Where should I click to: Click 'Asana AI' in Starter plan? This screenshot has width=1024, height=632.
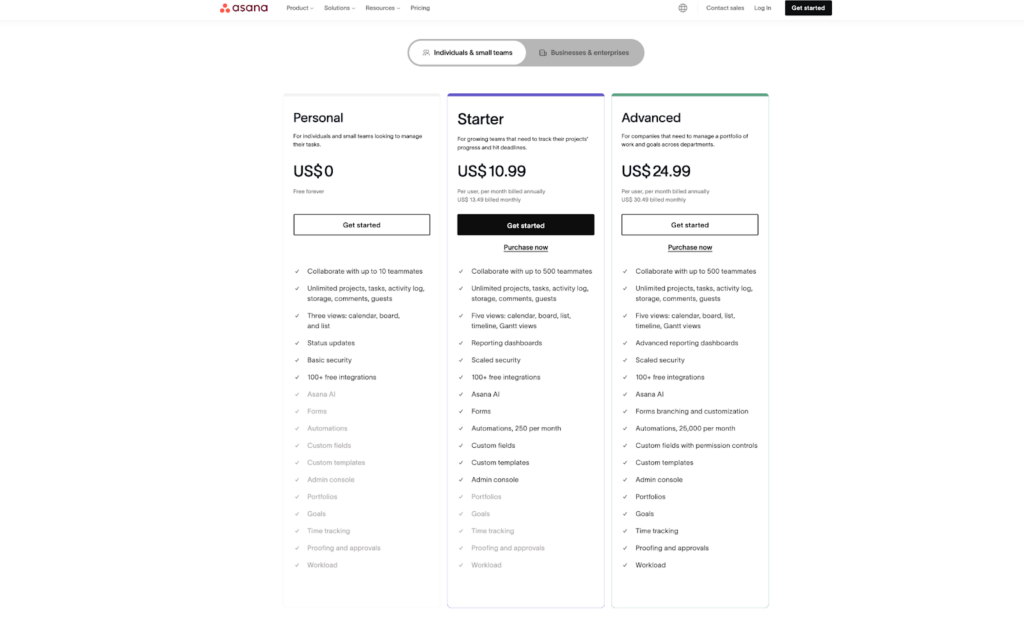click(x=485, y=394)
